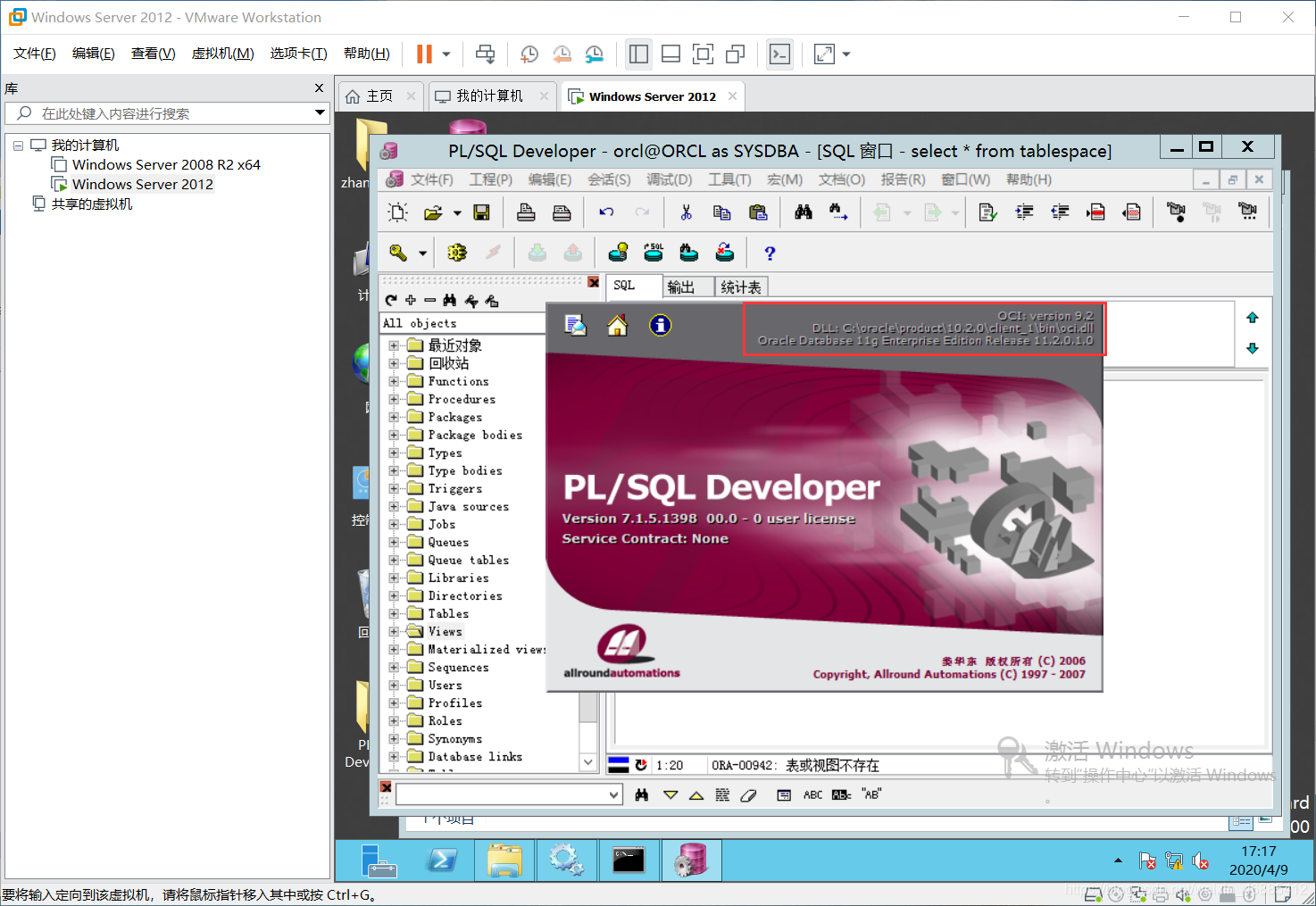Click the VMware full screen icon
The width and height of the screenshot is (1316, 906).
pos(703,54)
